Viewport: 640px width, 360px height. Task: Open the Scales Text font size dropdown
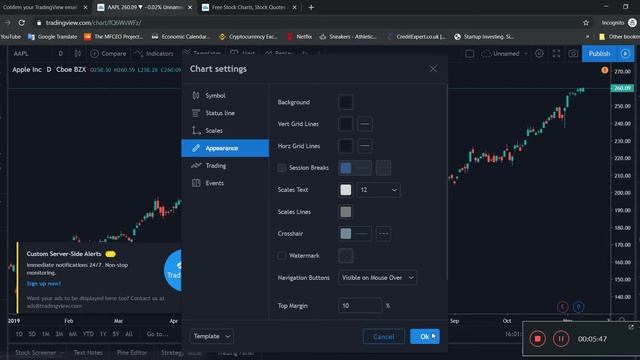coord(379,190)
